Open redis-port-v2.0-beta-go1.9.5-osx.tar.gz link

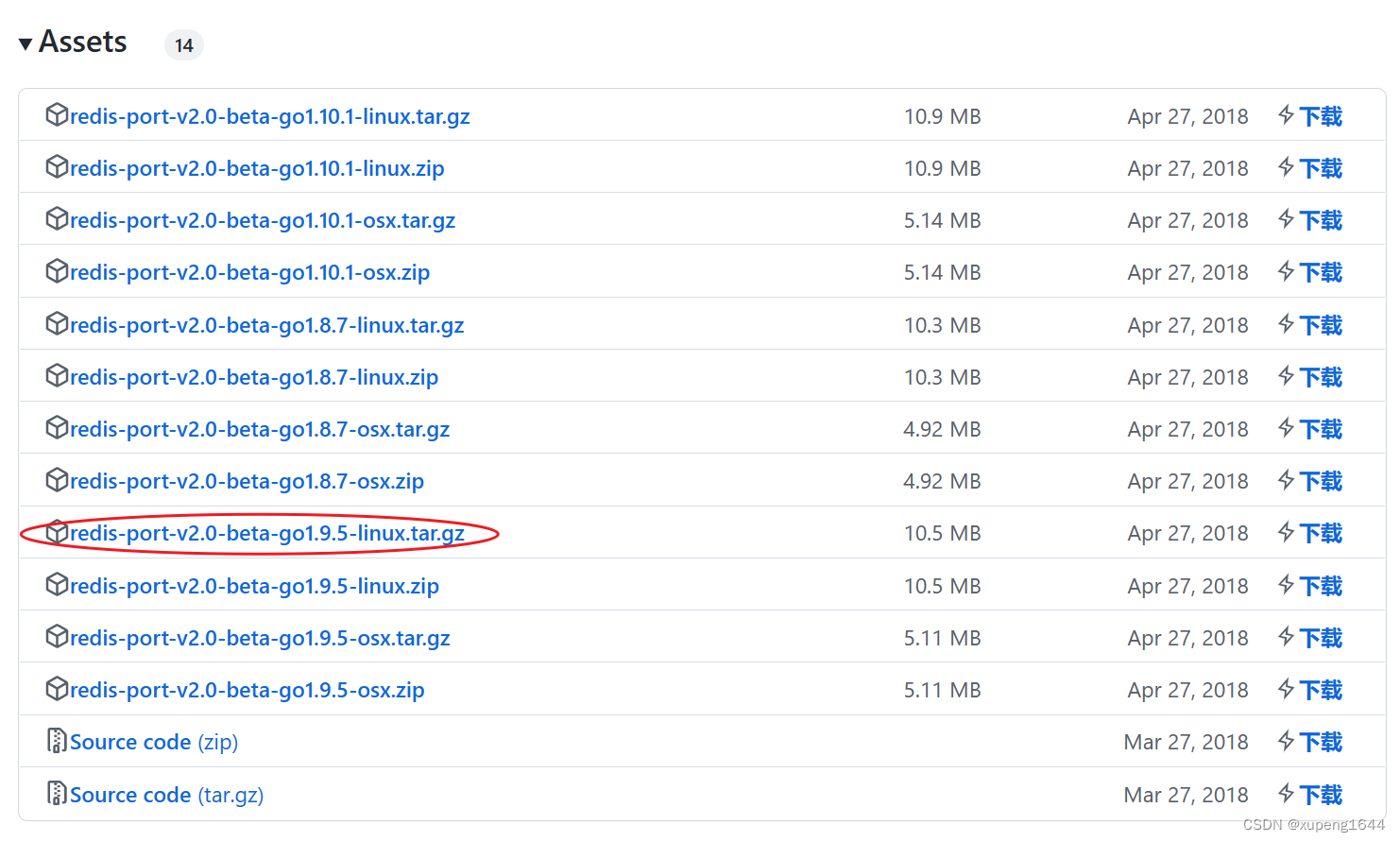tap(261, 638)
